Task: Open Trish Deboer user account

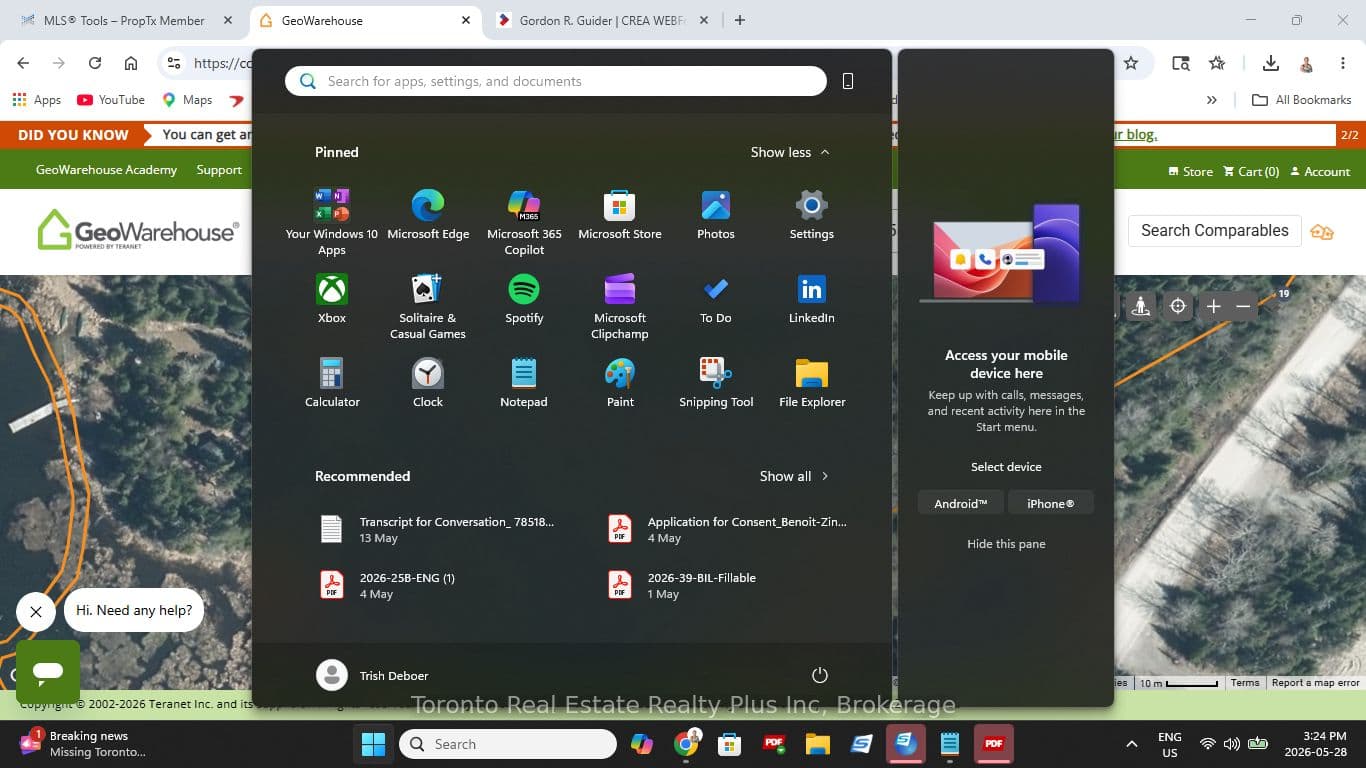Action: 372,675
